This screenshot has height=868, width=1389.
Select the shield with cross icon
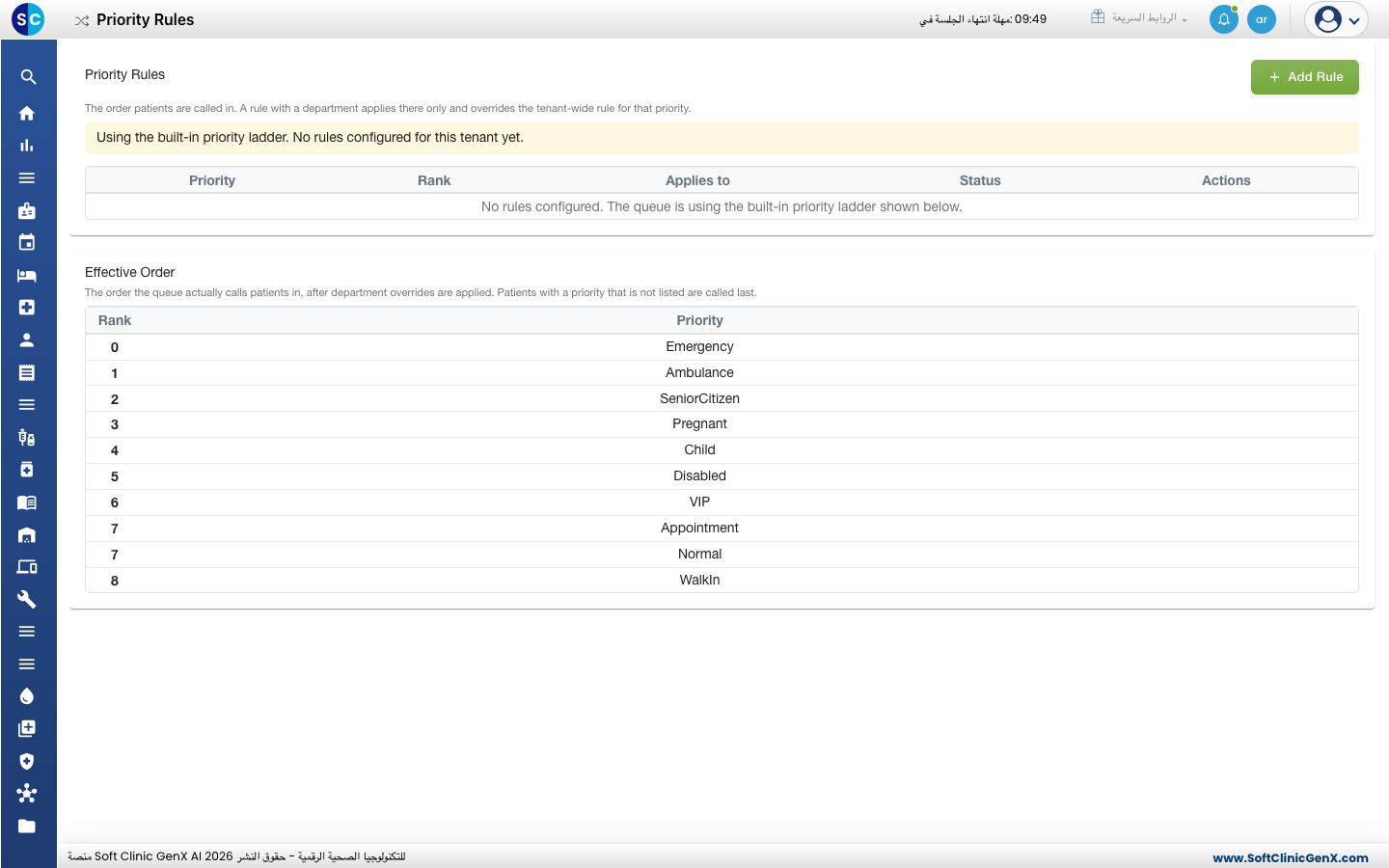point(27,761)
